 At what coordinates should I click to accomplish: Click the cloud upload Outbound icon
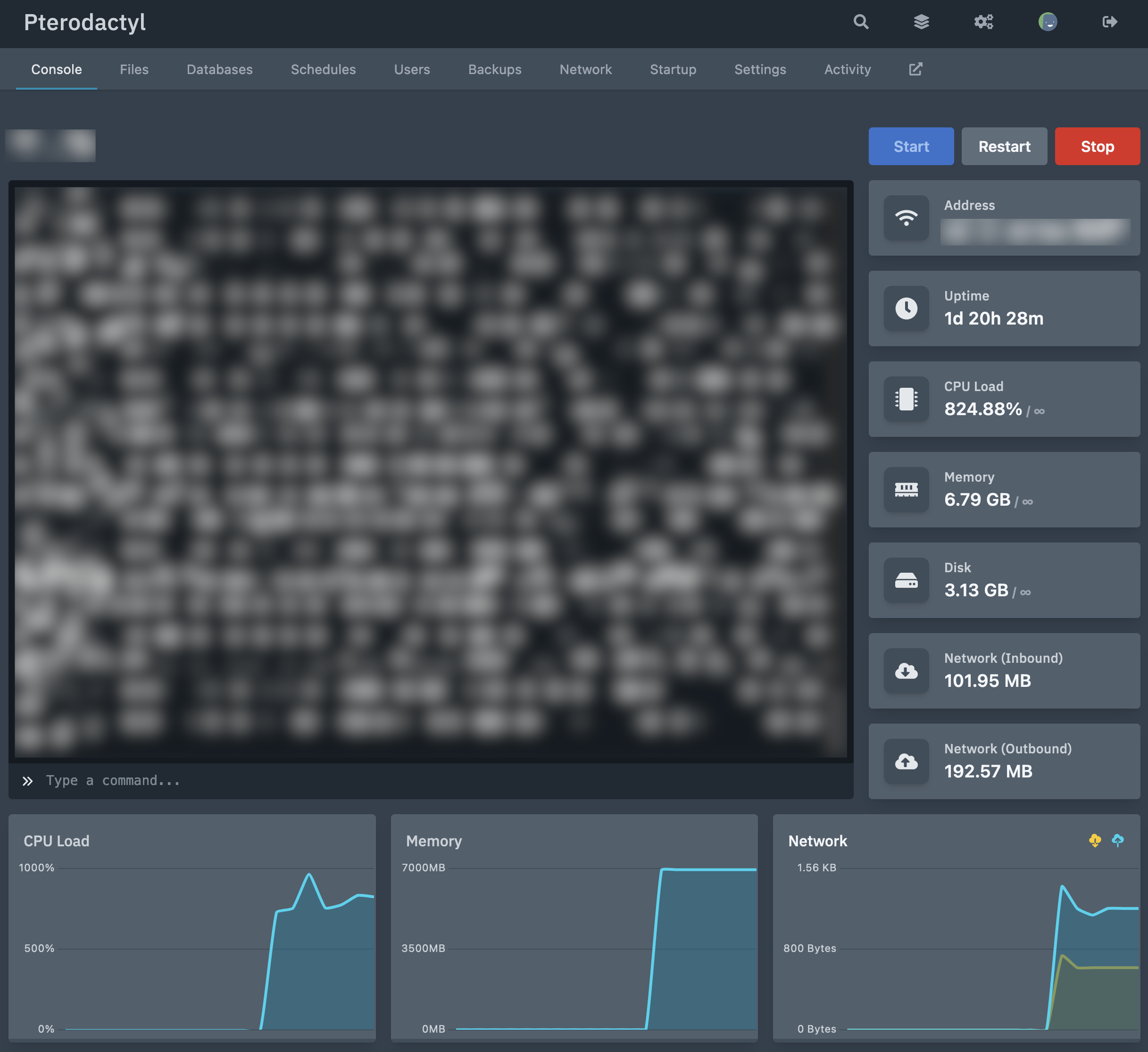906,761
